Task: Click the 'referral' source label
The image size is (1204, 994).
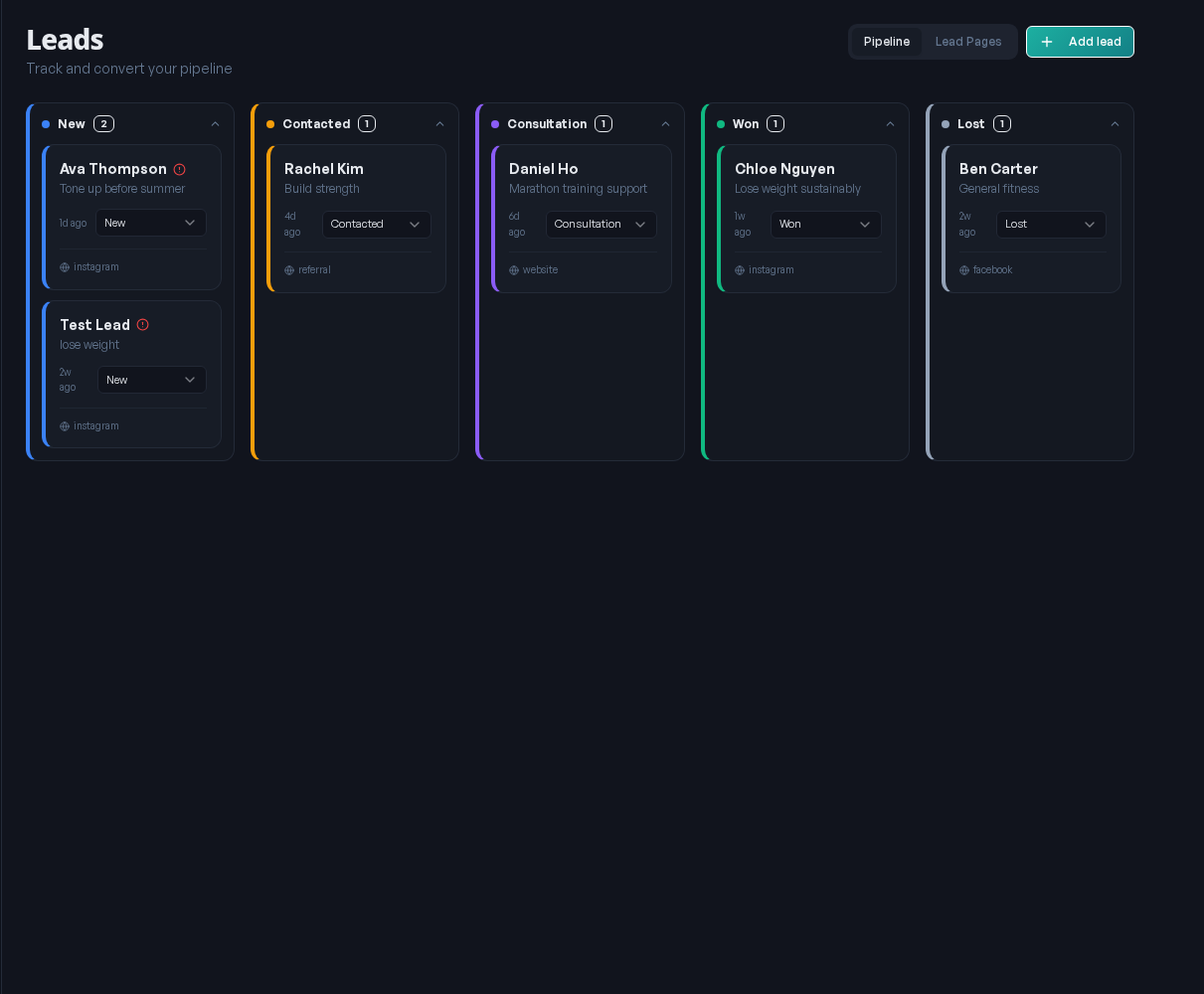Action: [x=315, y=270]
